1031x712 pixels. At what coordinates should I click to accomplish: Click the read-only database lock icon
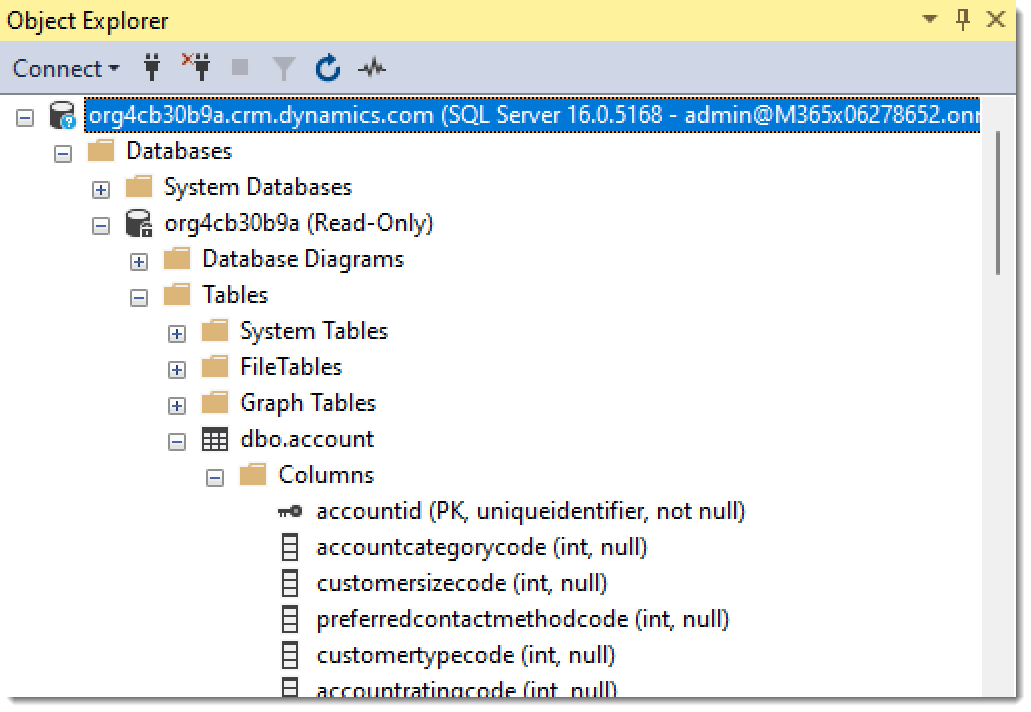click(x=139, y=224)
